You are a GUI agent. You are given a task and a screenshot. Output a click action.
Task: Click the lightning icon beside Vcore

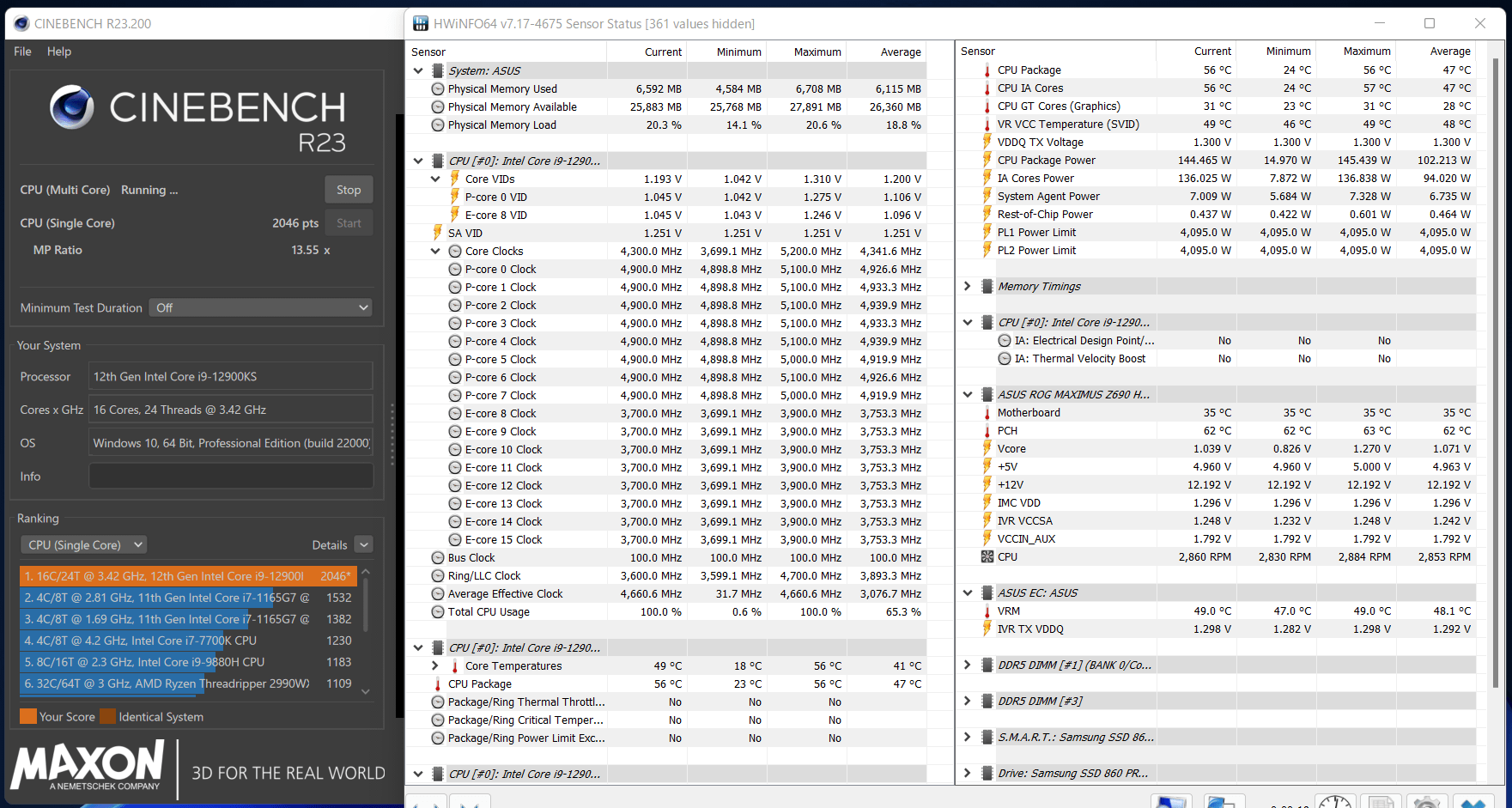click(x=987, y=449)
